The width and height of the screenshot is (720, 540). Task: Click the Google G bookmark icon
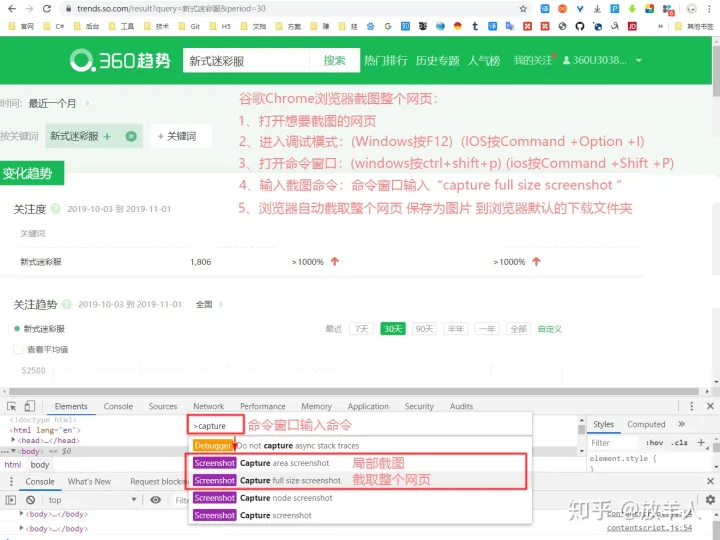tap(388, 26)
